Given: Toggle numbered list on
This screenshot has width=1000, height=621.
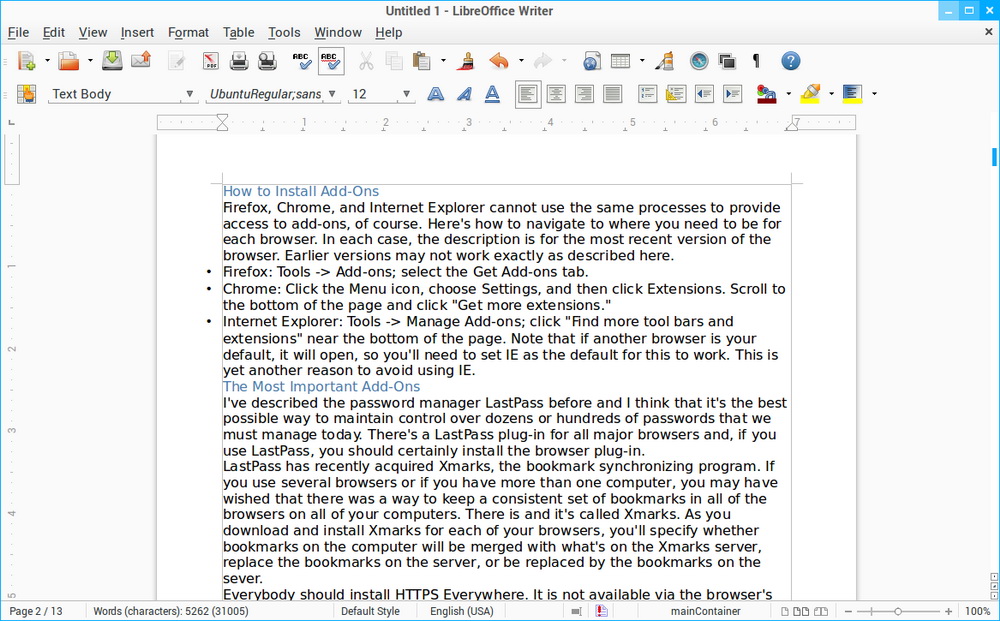Looking at the screenshot, I should click(x=647, y=94).
